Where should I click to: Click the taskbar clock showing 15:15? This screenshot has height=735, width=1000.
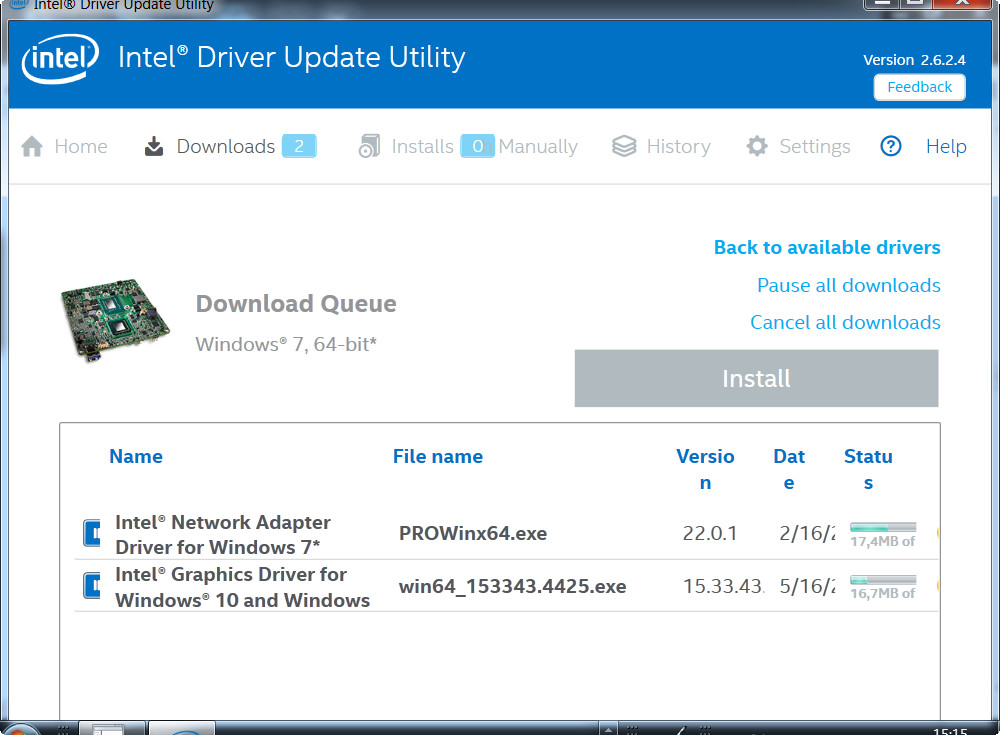click(x=950, y=731)
